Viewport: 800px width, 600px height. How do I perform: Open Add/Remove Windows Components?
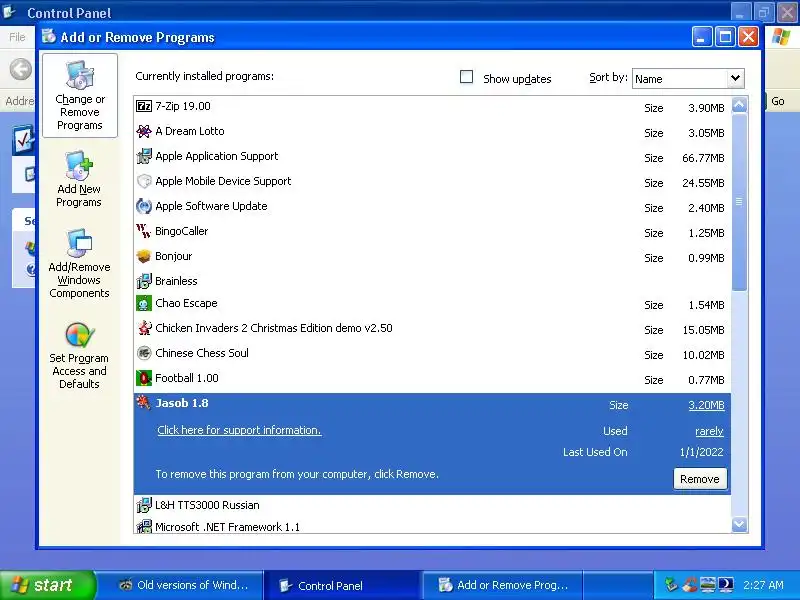(79, 264)
